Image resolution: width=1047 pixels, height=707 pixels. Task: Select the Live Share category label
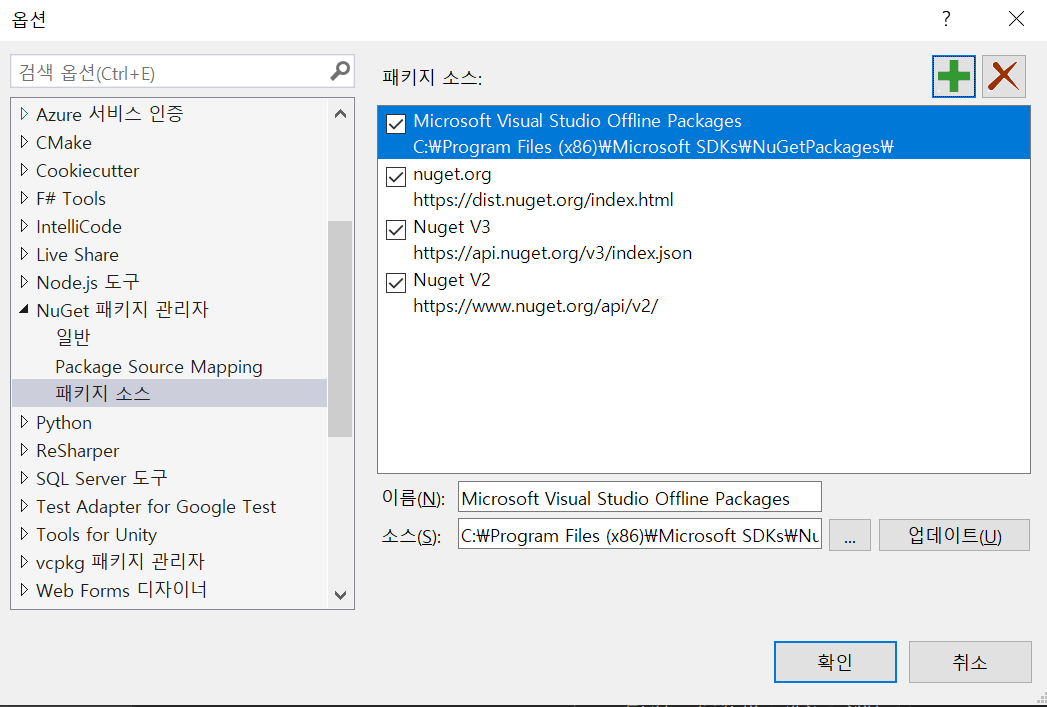(77, 254)
